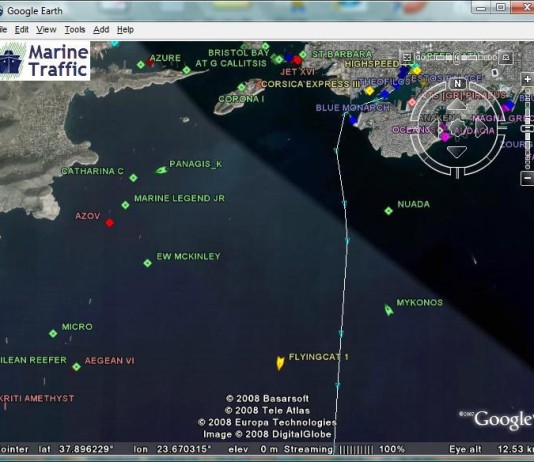Select the blue BLUE MONARCH diamond marker
This screenshot has height=462, width=534.
click(353, 120)
